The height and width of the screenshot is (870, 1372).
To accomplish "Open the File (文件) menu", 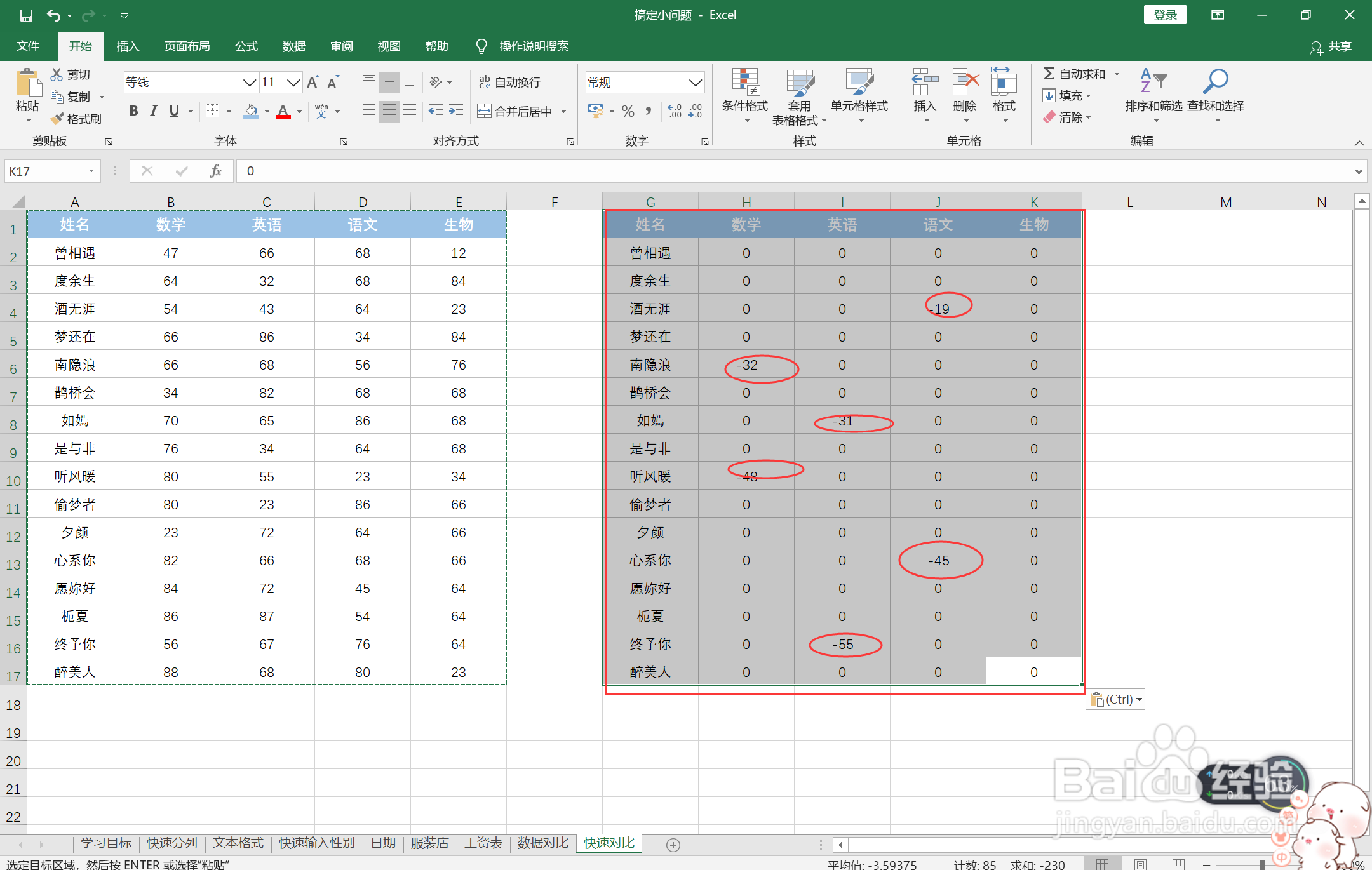I will [28, 46].
